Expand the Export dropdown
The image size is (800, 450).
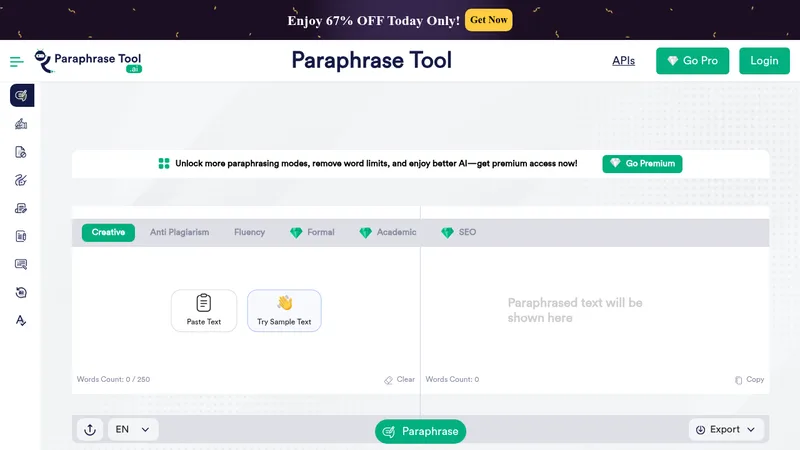click(726, 430)
